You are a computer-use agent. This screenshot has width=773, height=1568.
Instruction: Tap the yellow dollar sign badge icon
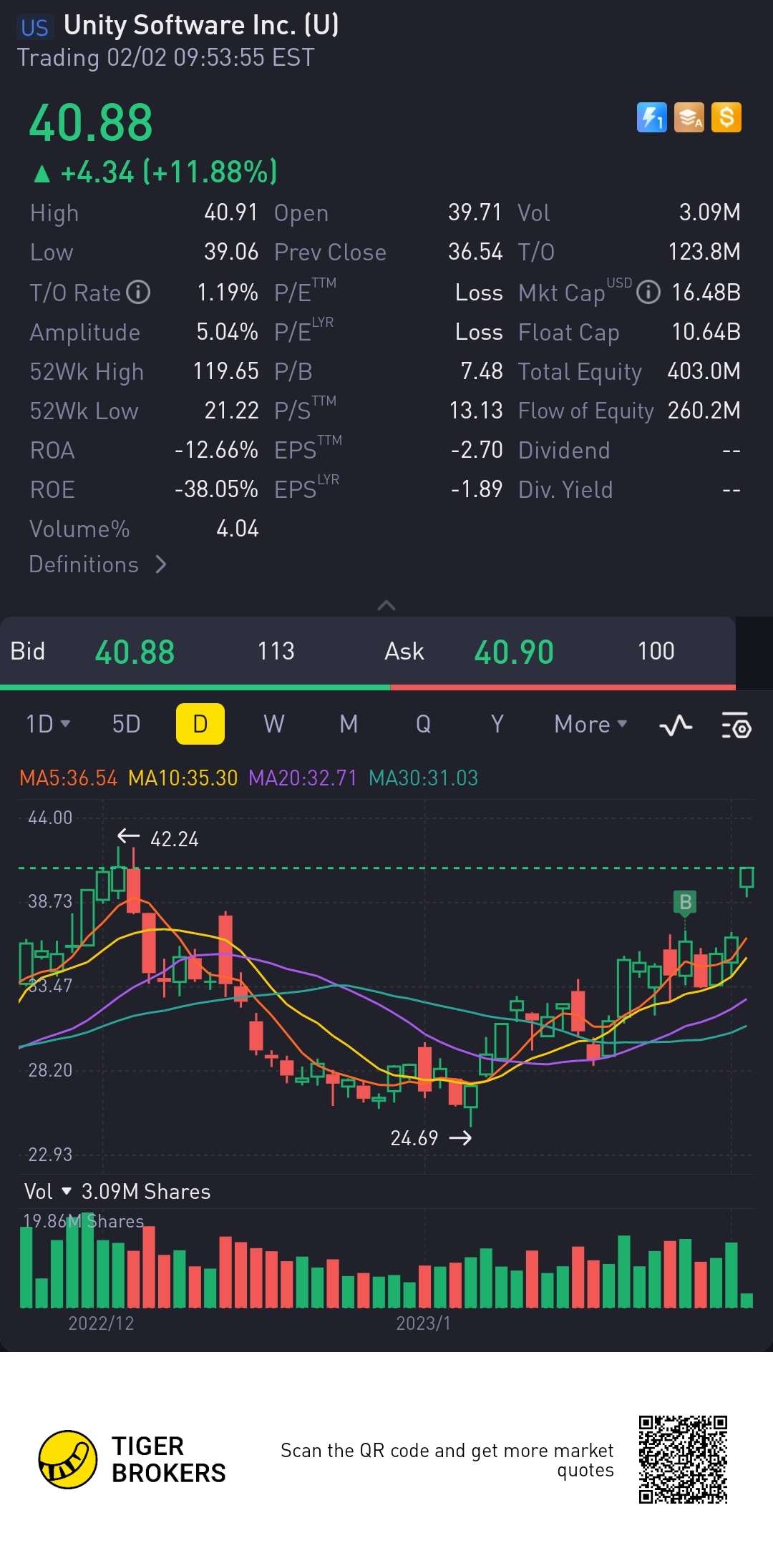(x=726, y=117)
